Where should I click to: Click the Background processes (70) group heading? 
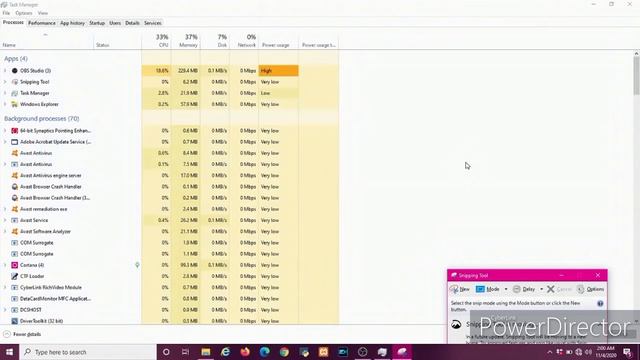42,118
